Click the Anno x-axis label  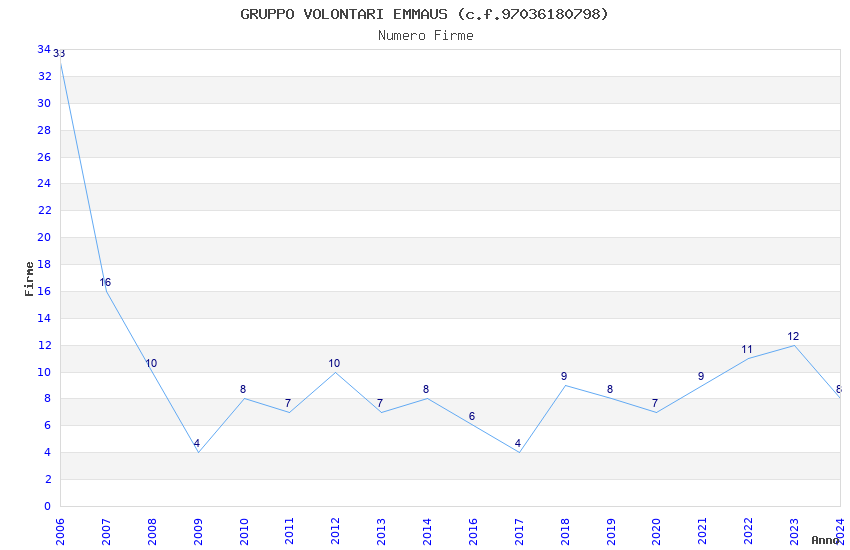825,540
